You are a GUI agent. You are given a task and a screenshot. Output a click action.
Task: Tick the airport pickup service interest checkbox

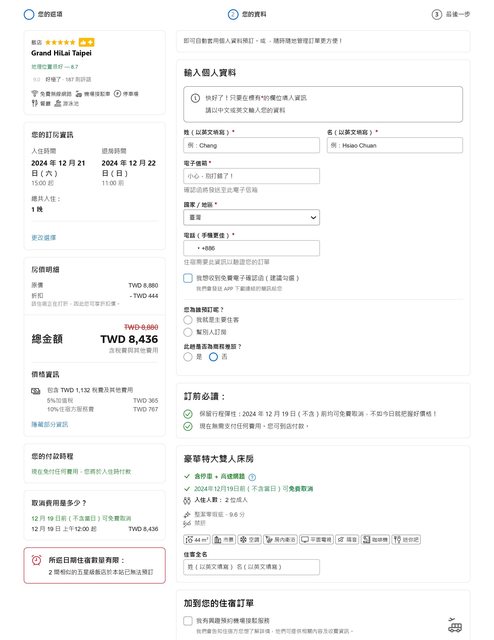(x=188, y=620)
